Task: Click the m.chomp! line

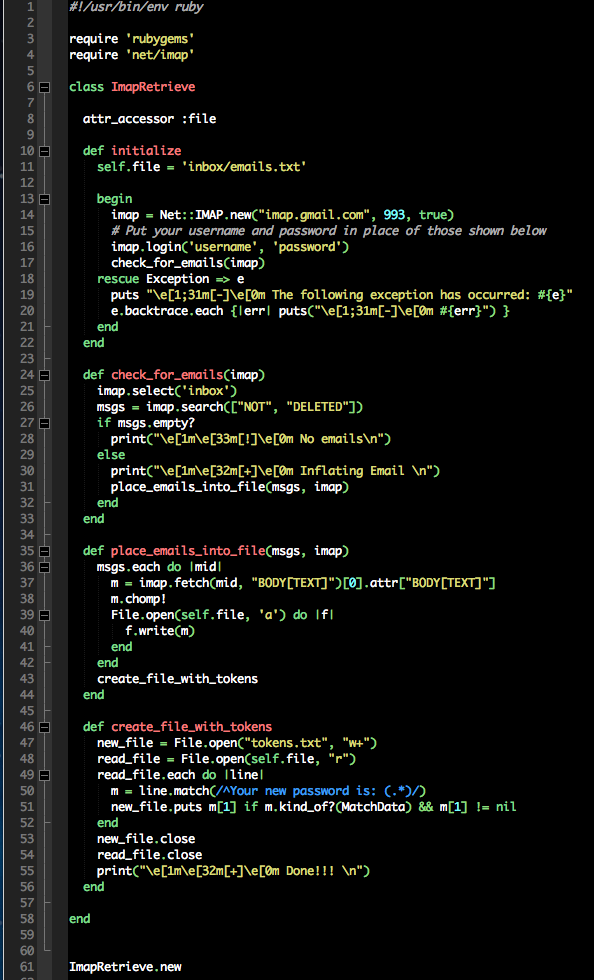Action: [x=139, y=599]
